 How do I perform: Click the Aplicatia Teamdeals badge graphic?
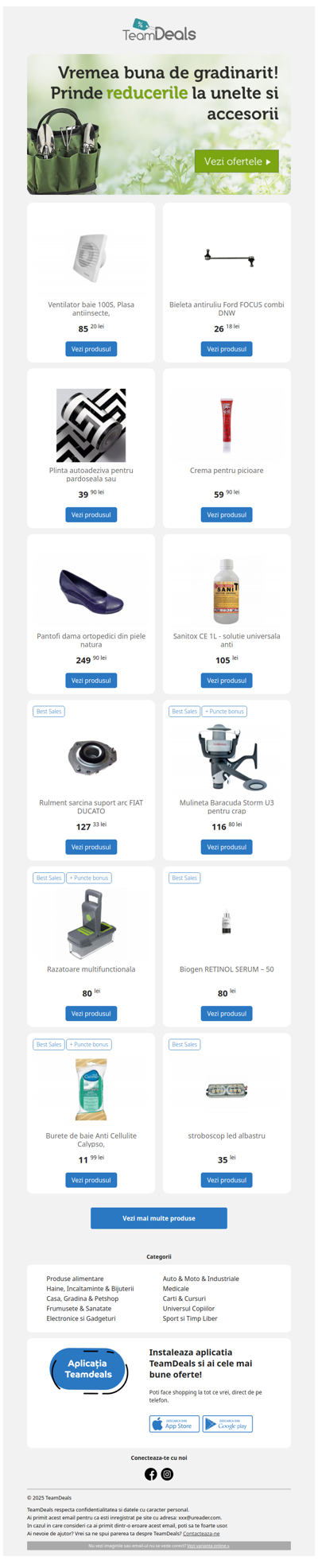(x=88, y=1370)
